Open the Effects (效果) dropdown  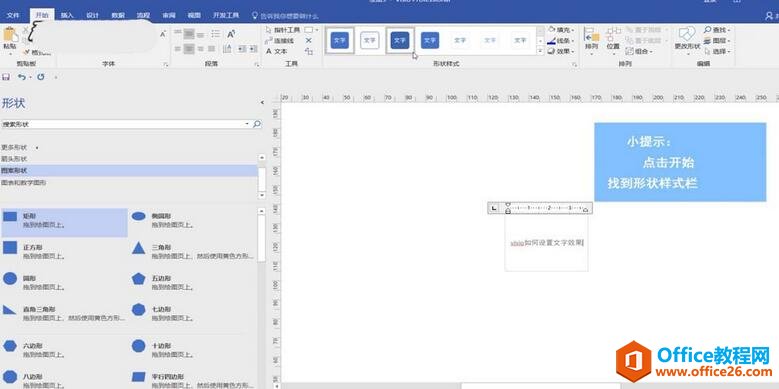tap(561, 51)
